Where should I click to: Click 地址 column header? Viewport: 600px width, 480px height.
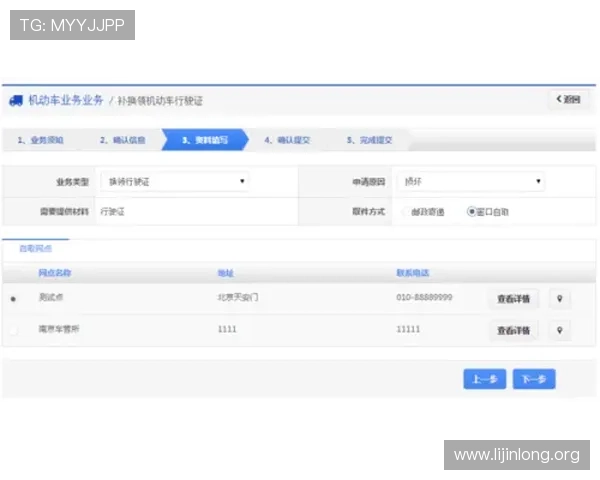226,273
